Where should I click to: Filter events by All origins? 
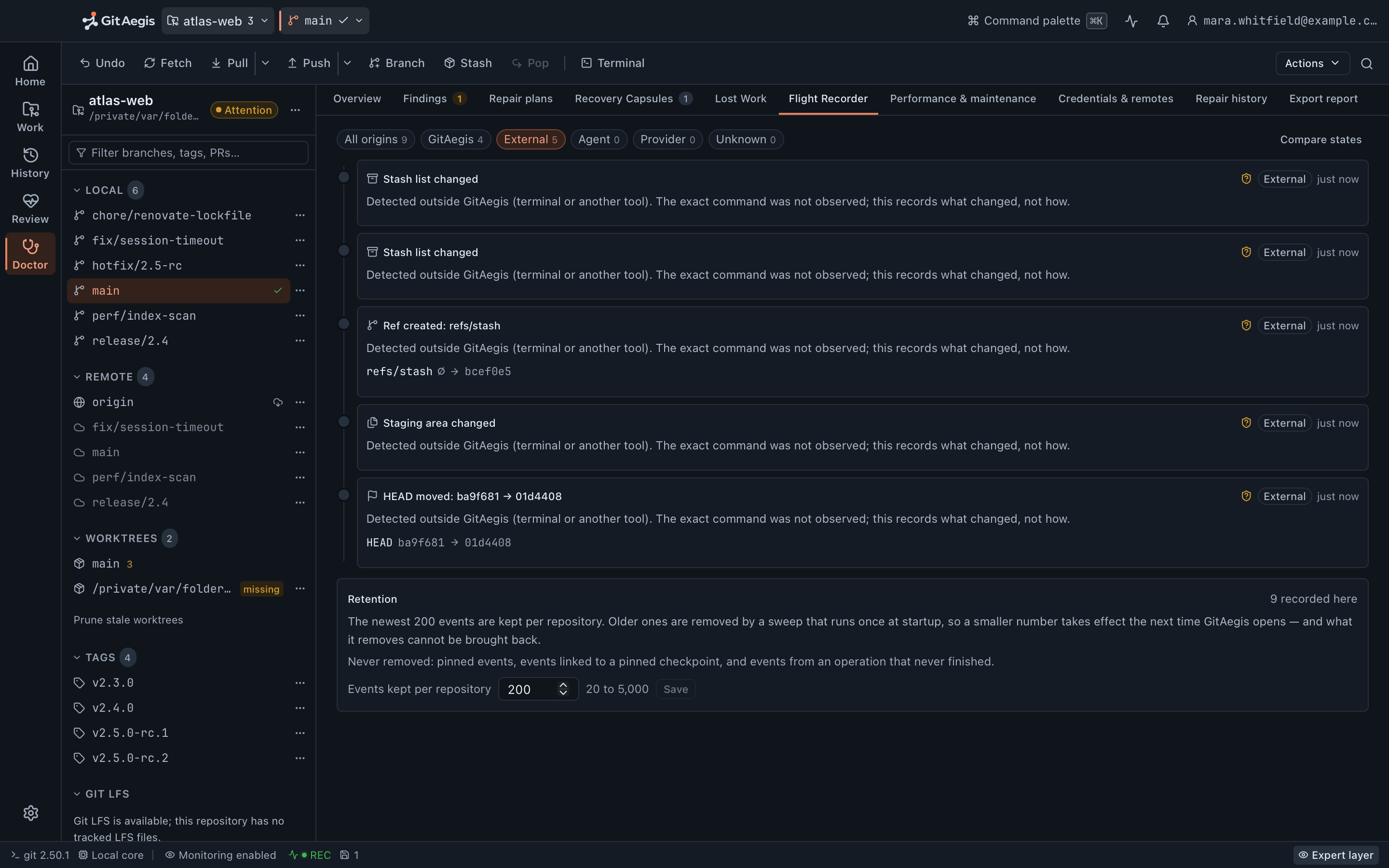(x=376, y=139)
